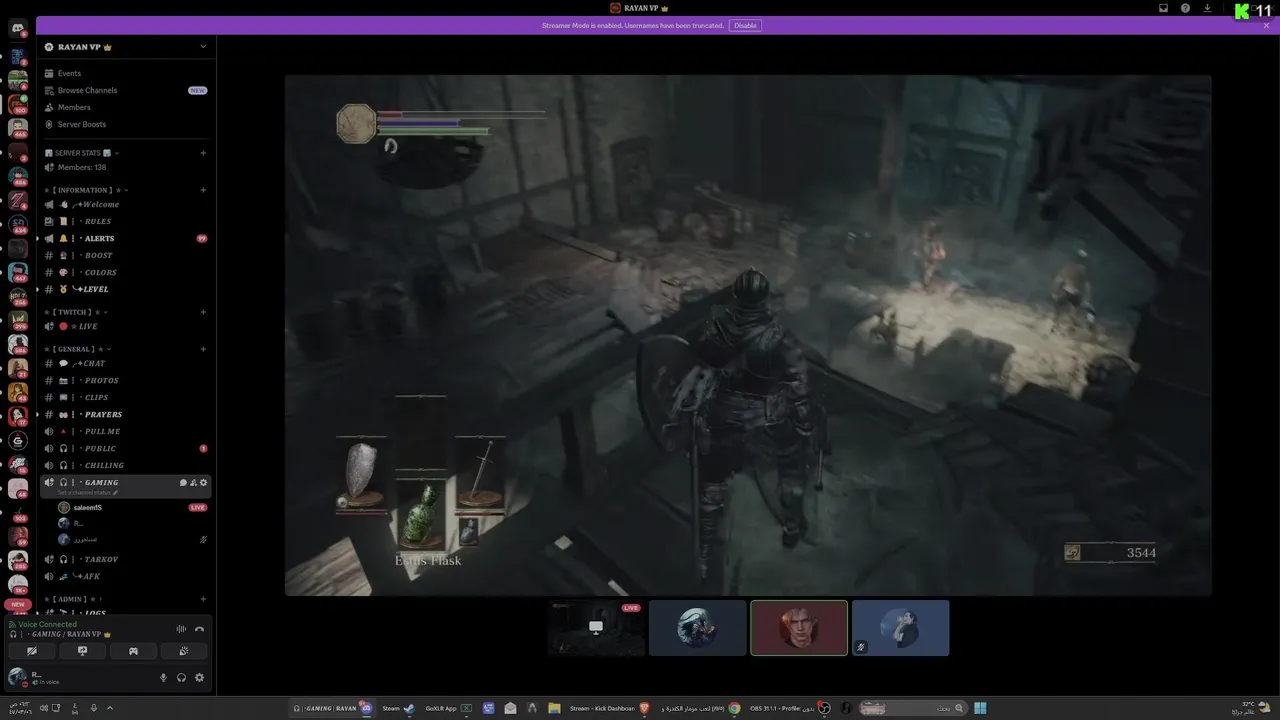Disable Streamer Mode from banner
1280x720 pixels.
click(x=745, y=25)
